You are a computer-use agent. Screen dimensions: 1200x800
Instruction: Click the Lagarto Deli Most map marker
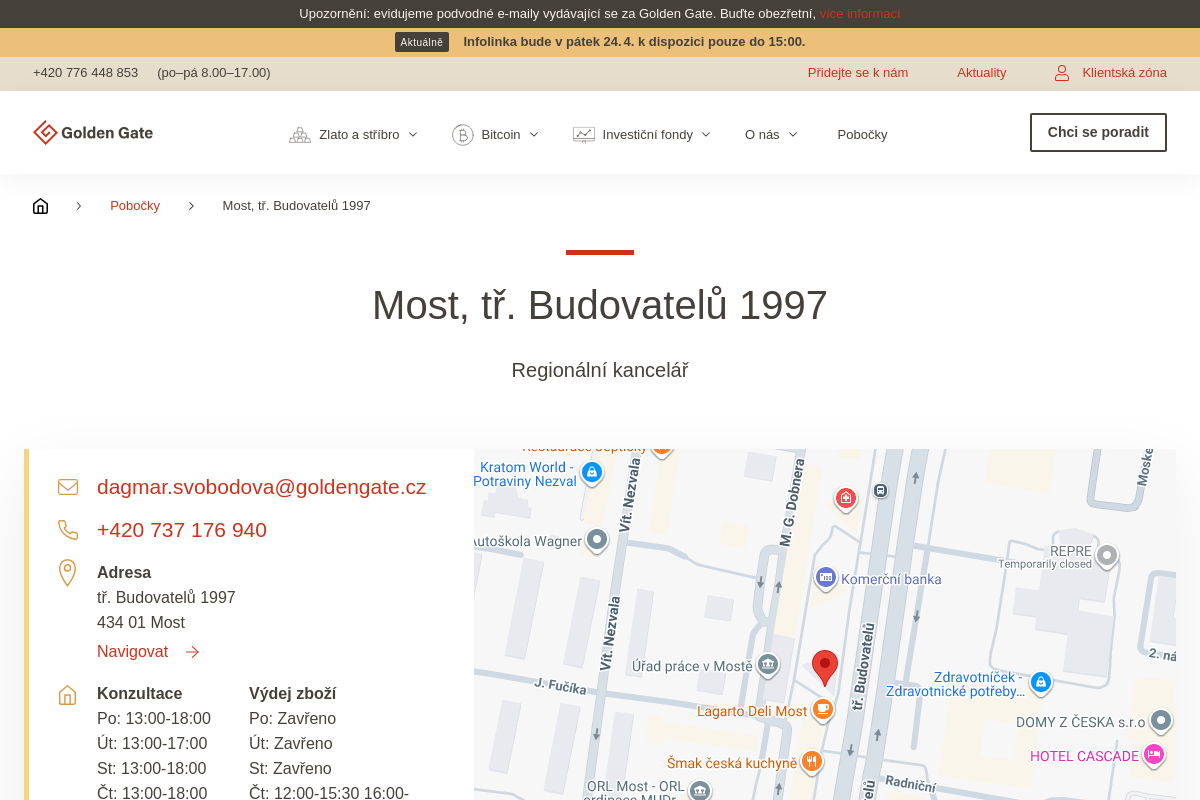click(822, 709)
